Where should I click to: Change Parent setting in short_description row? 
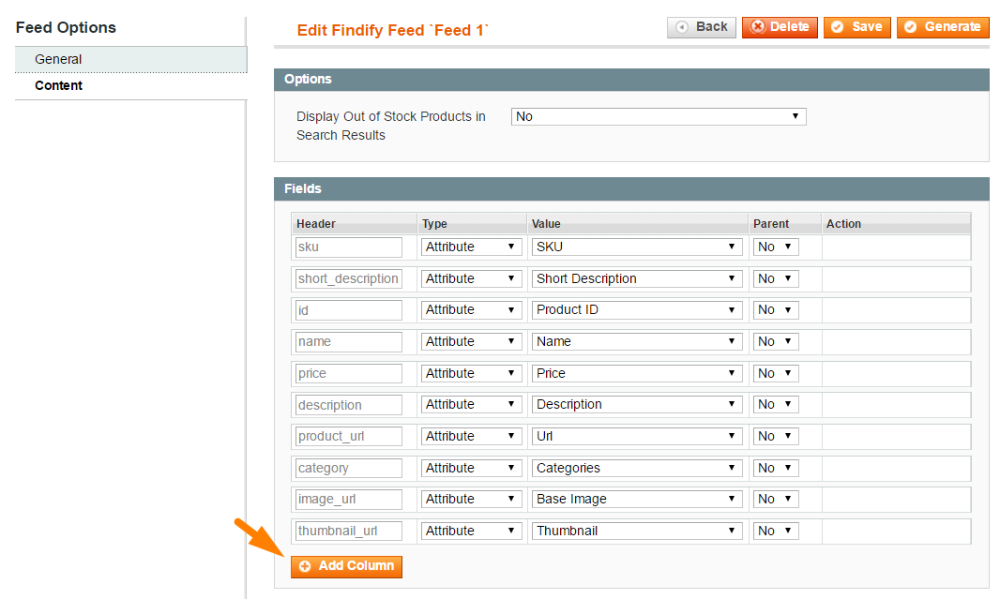pyautogui.click(x=776, y=279)
